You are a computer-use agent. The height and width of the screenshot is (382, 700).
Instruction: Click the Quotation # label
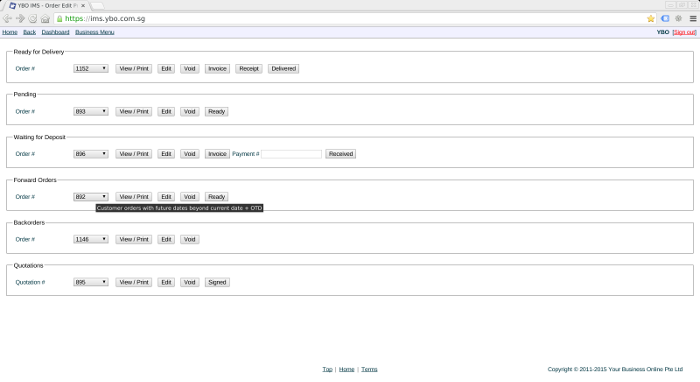[x=30, y=282]
